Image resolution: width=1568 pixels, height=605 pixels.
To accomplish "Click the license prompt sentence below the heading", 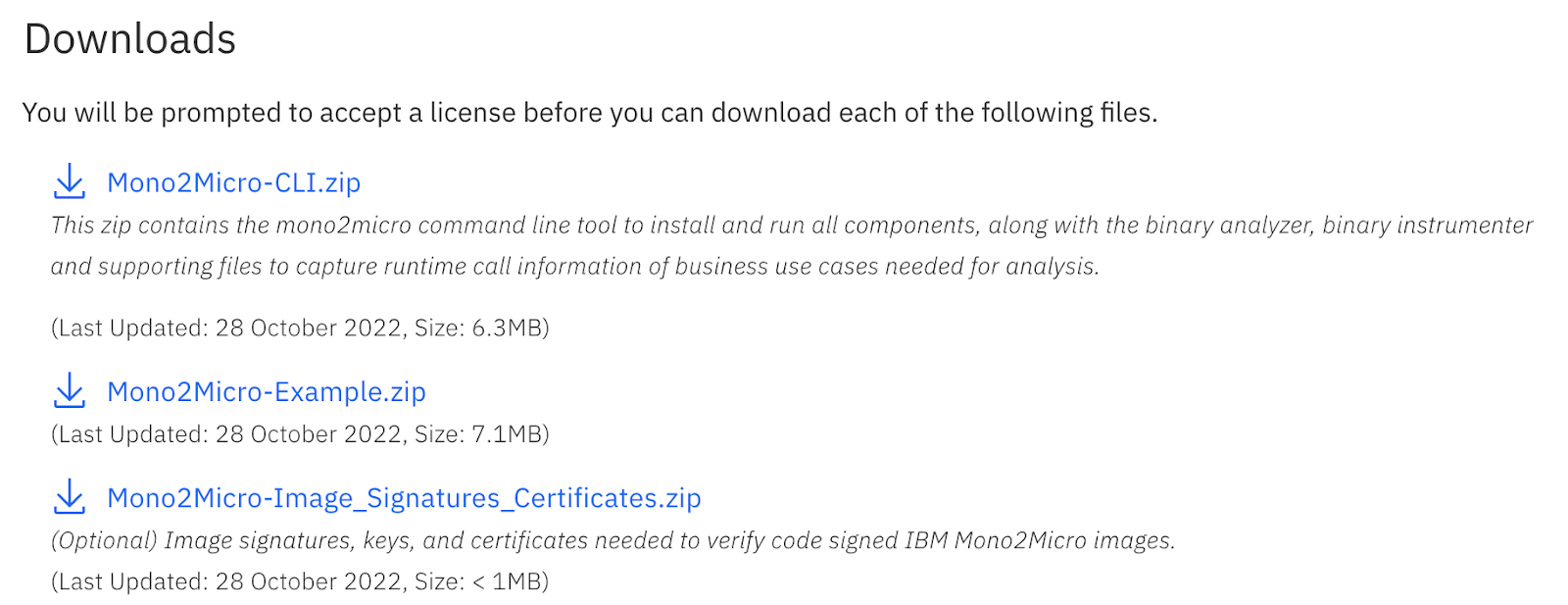I will point(589,113).
